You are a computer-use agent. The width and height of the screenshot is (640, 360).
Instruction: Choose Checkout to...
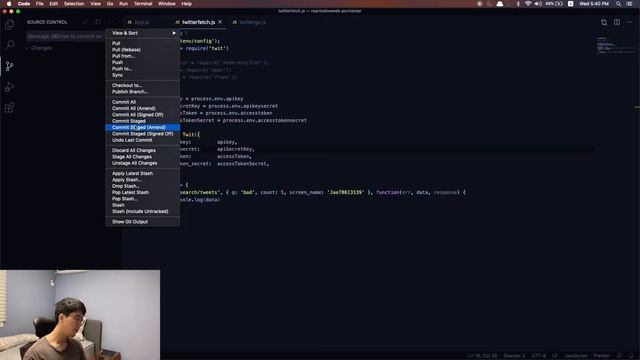(142, 85)
